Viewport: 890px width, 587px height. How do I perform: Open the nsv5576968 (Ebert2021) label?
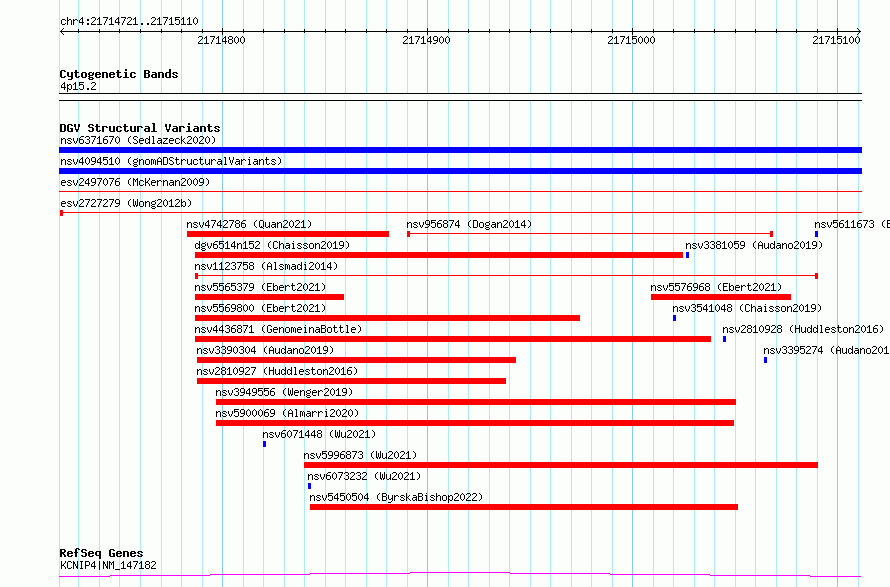tap(716, 287)
